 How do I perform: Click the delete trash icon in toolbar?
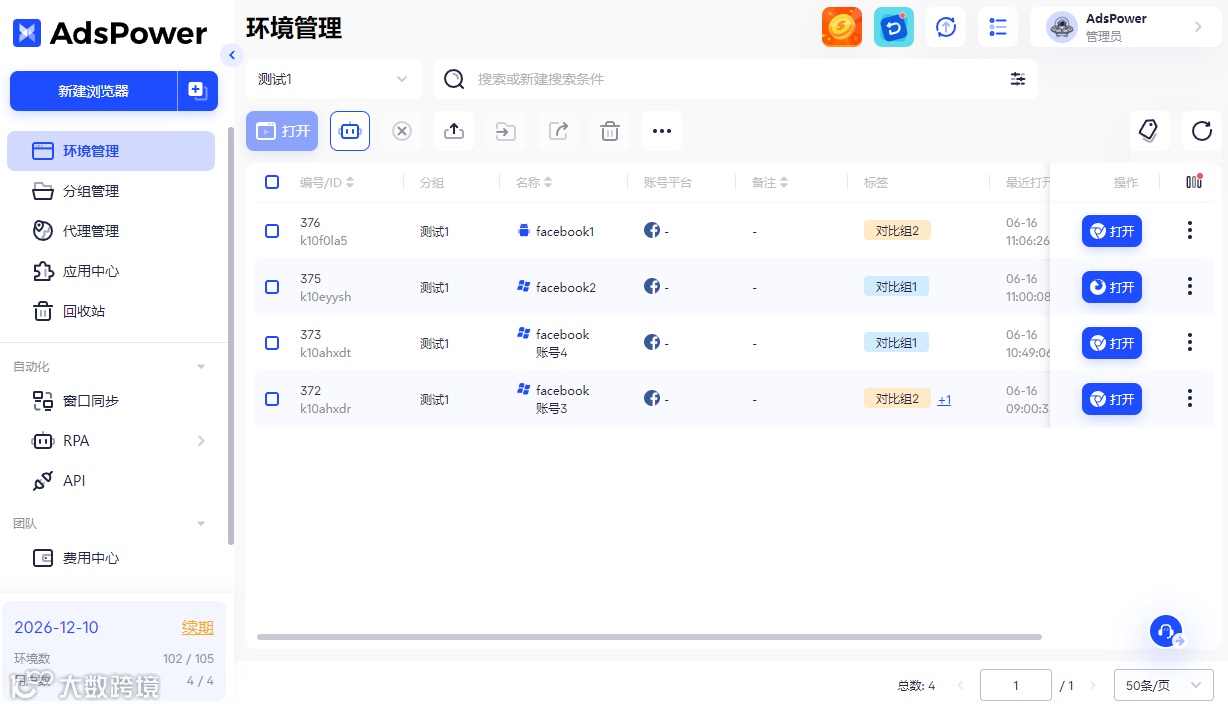pyautogui.click(x=610, y=131)
